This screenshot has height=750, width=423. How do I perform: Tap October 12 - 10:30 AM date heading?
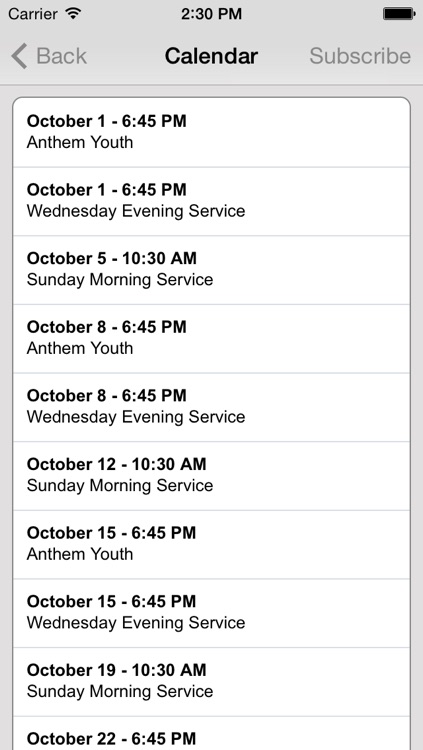[x=116, y=464]
